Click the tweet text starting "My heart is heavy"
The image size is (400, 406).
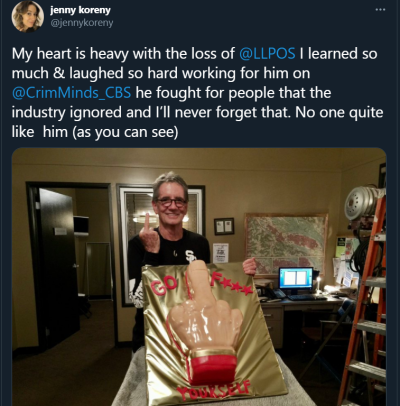[x=197, y=93]
